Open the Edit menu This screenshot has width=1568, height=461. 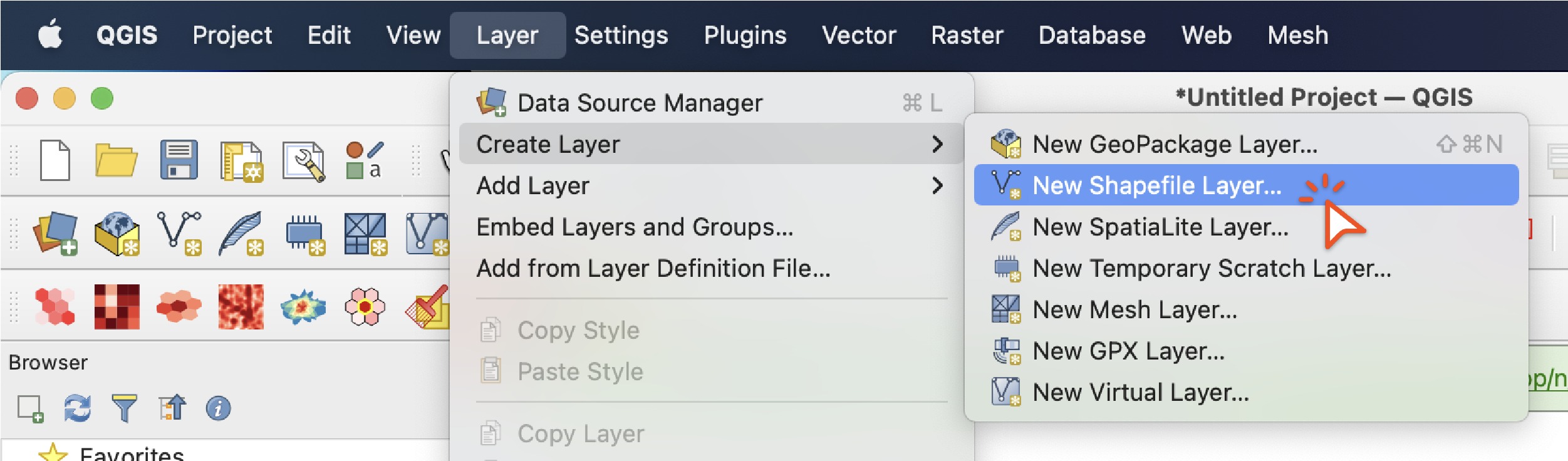pos(329,35)
